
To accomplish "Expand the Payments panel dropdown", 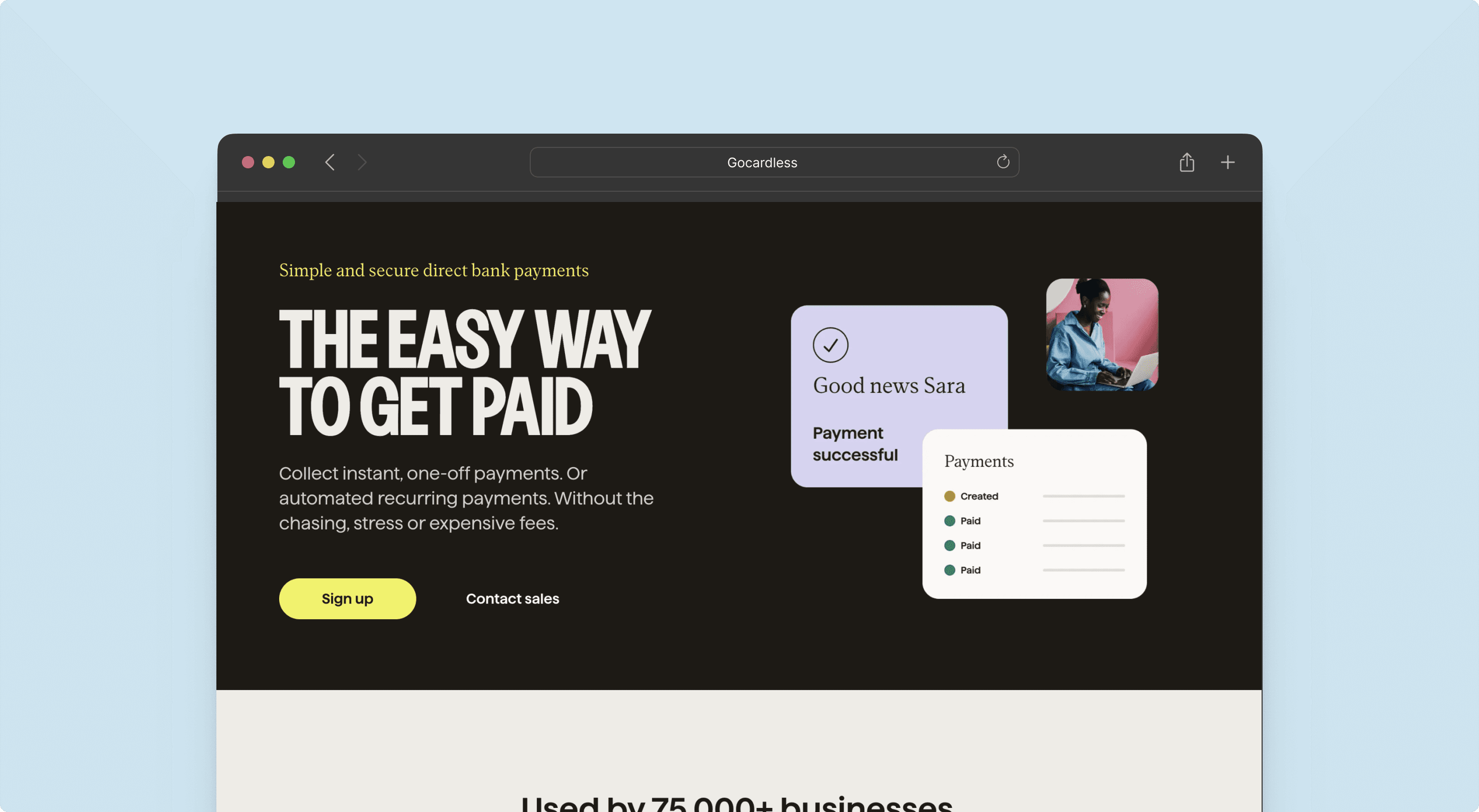I will pos(978,462).
